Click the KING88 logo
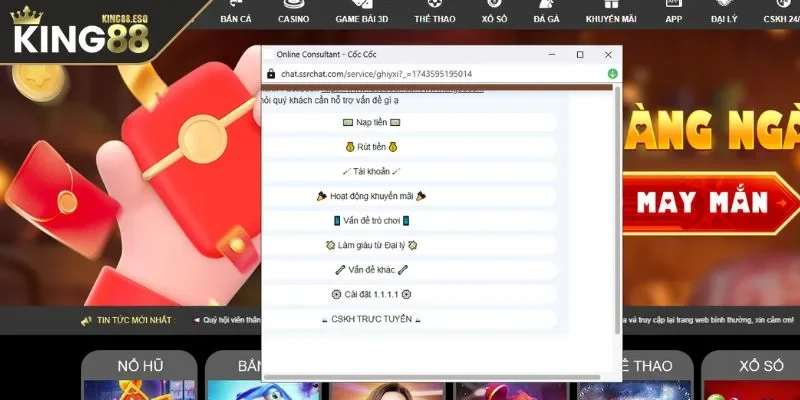This screenshot has width=800, height=400. pyautogui.click(x=81, y=32)
